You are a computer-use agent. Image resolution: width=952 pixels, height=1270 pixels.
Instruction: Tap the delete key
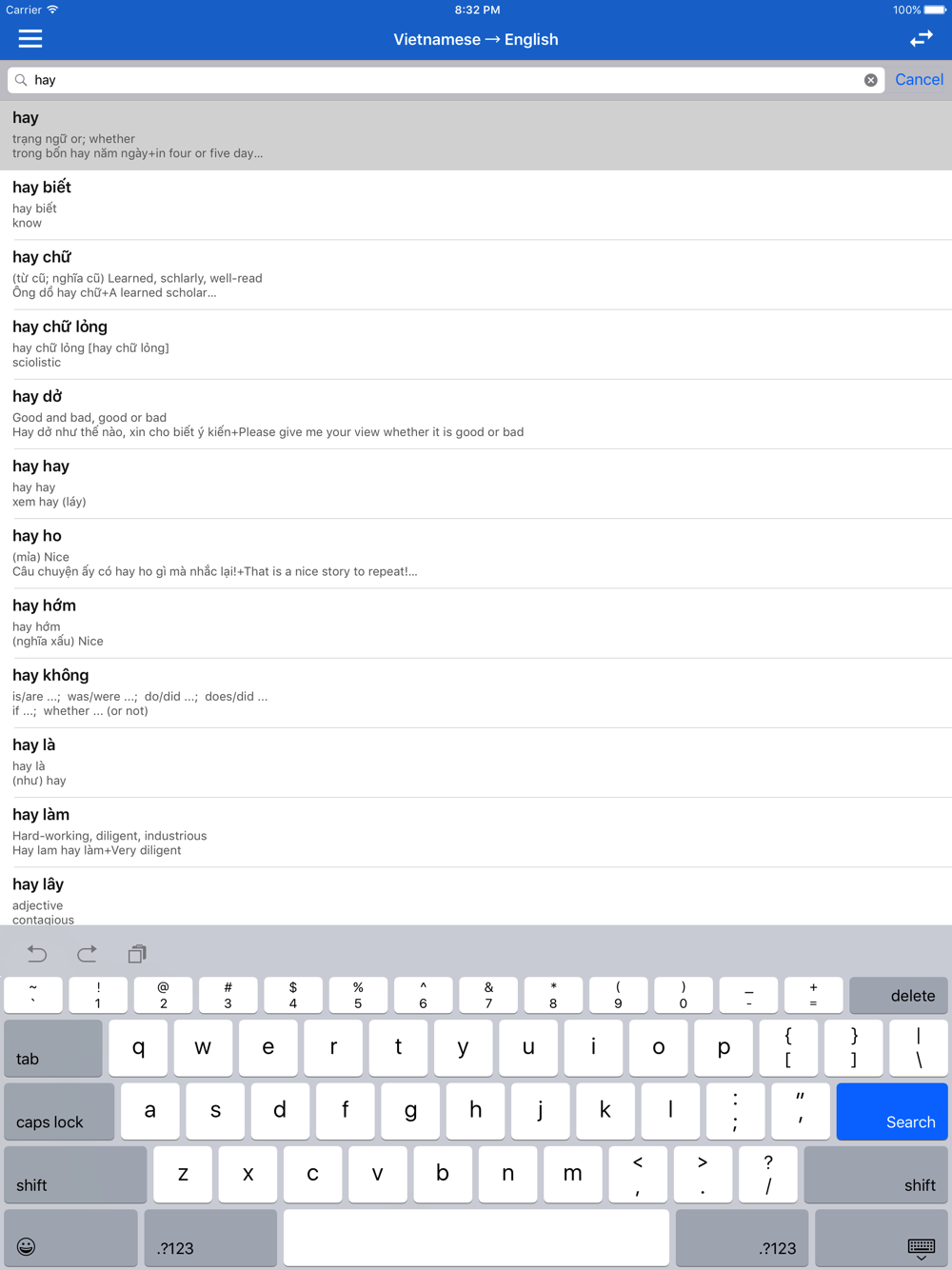pos(898,995)
